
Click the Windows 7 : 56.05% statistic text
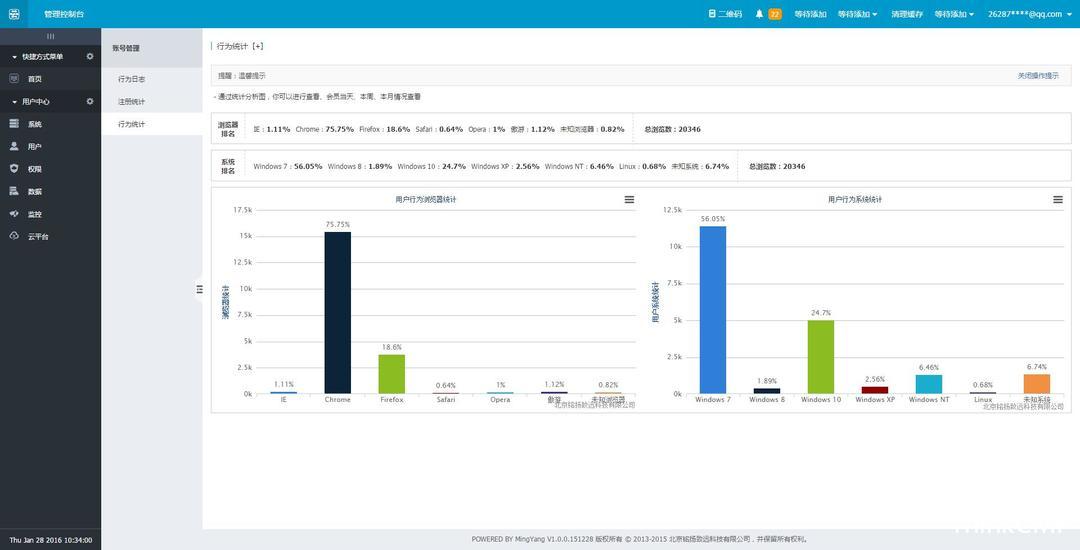[x=288, y=167]
